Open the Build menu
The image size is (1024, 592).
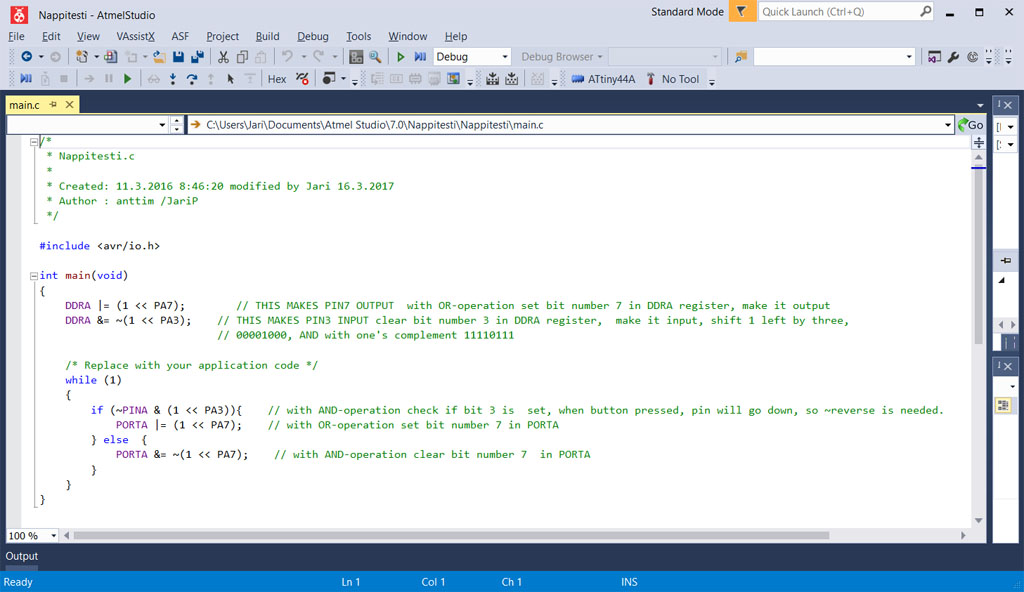[267, 37]
